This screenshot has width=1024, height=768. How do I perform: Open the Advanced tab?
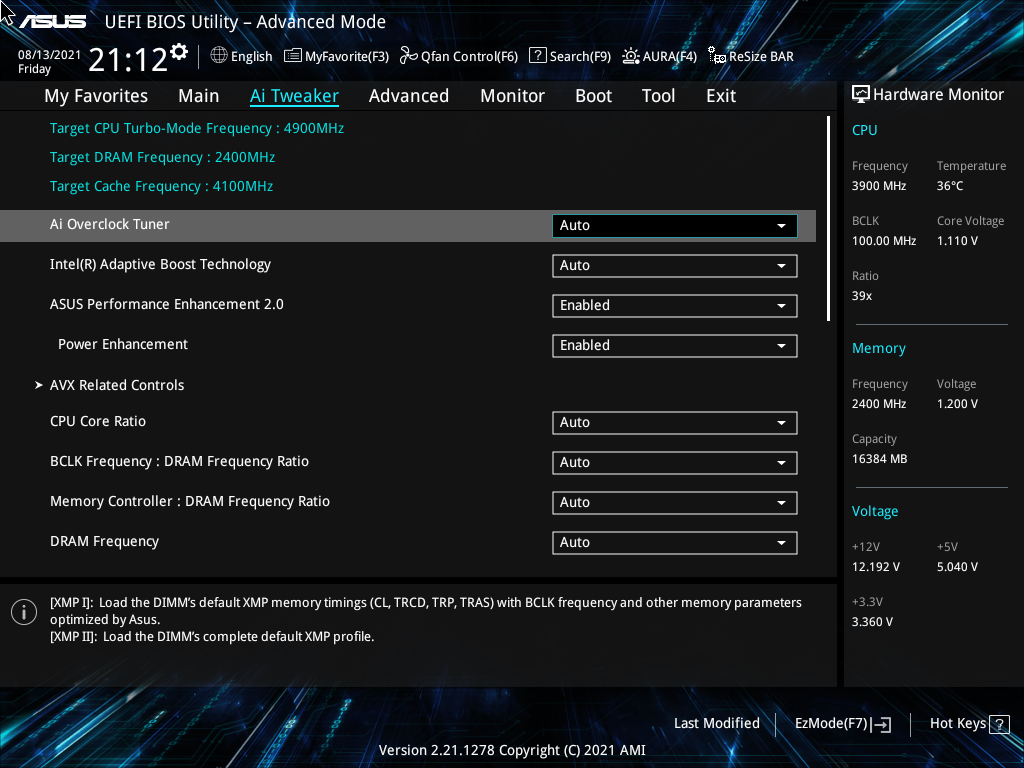click(409, 96)
